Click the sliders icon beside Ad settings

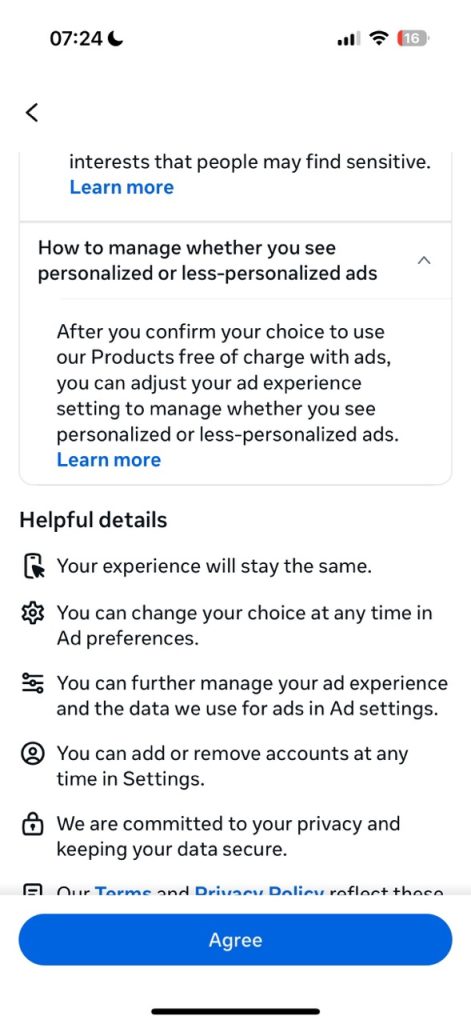(x=33, y=682)
